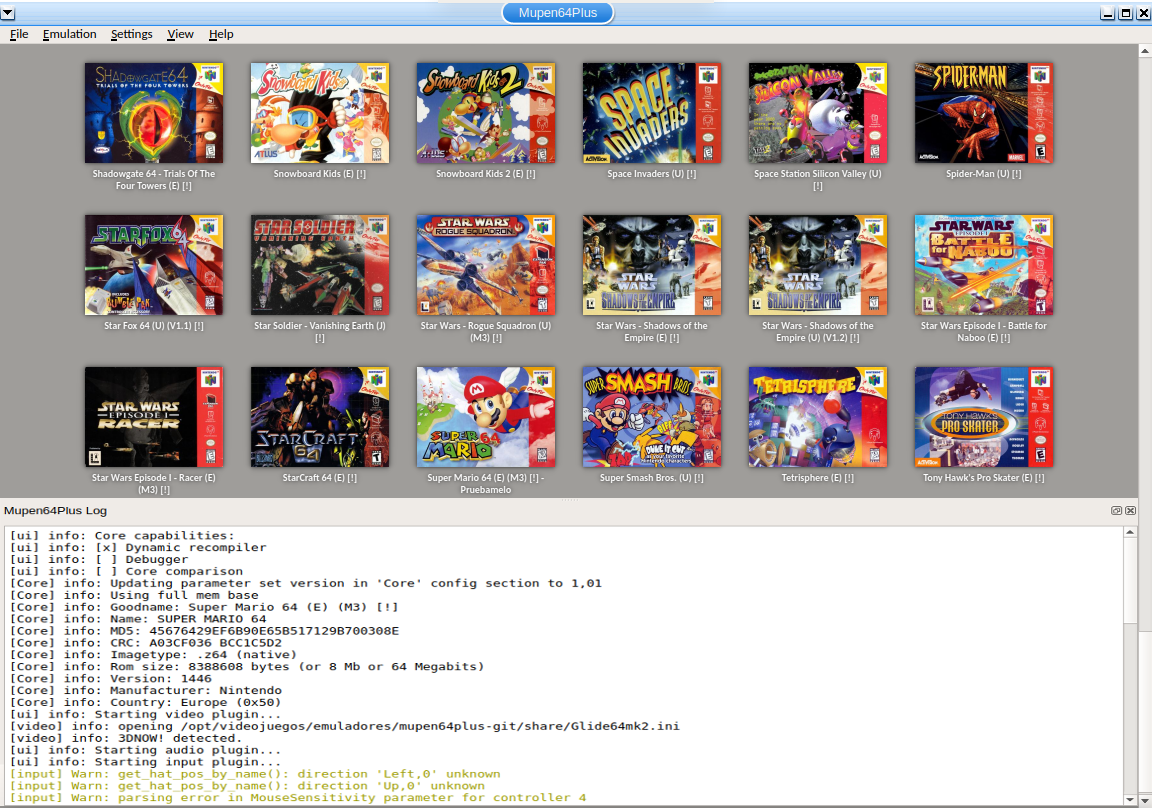Select the Shadowgate 64 game cover
Image resolution: width=1152 pixels, height=808 pixels.
click(x=154, y=112)
